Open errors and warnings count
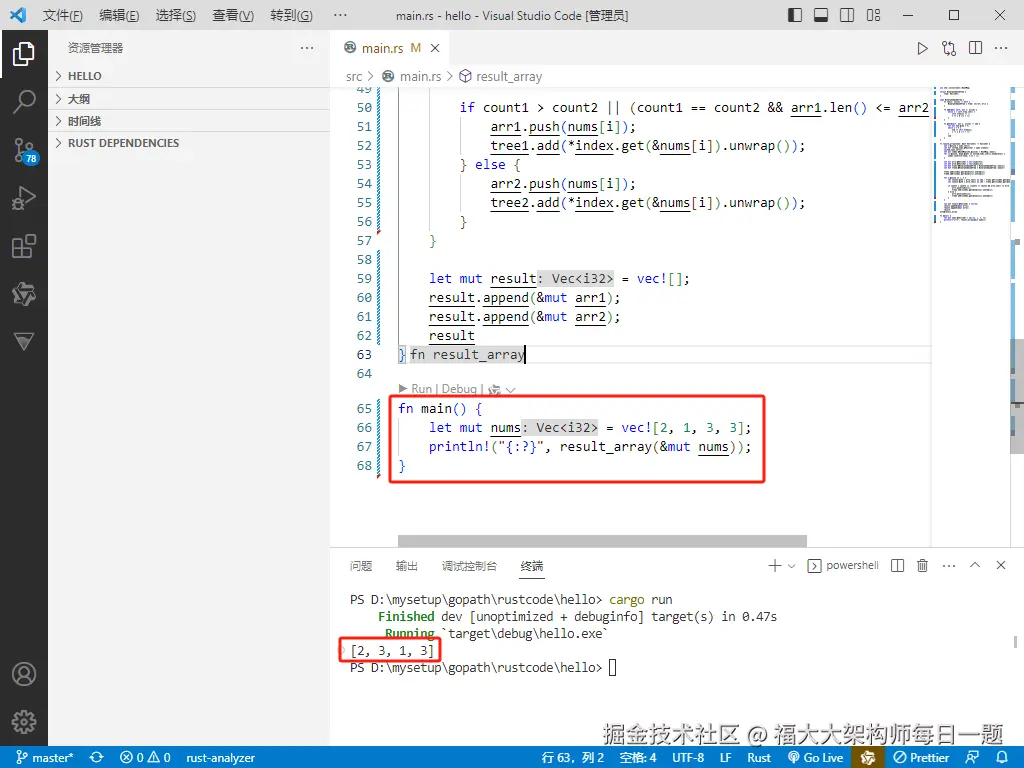Screen dimensions: 1024x768 click(145, 758)
